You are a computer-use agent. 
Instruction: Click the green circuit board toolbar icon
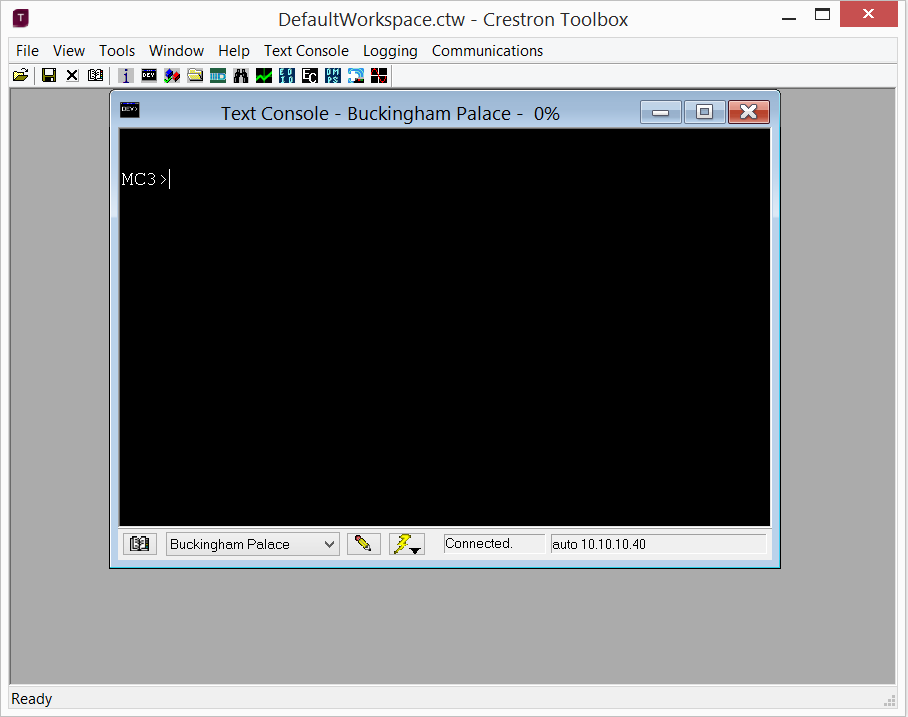218,75
